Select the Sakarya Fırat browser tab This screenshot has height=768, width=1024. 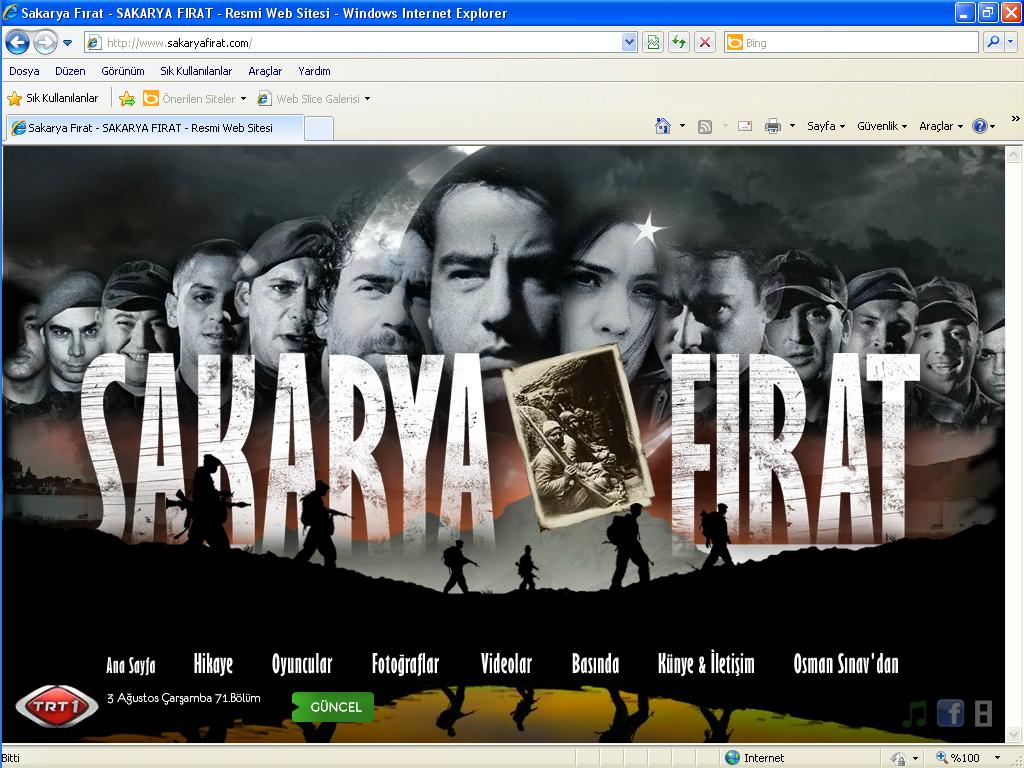[x=155, y=128]
